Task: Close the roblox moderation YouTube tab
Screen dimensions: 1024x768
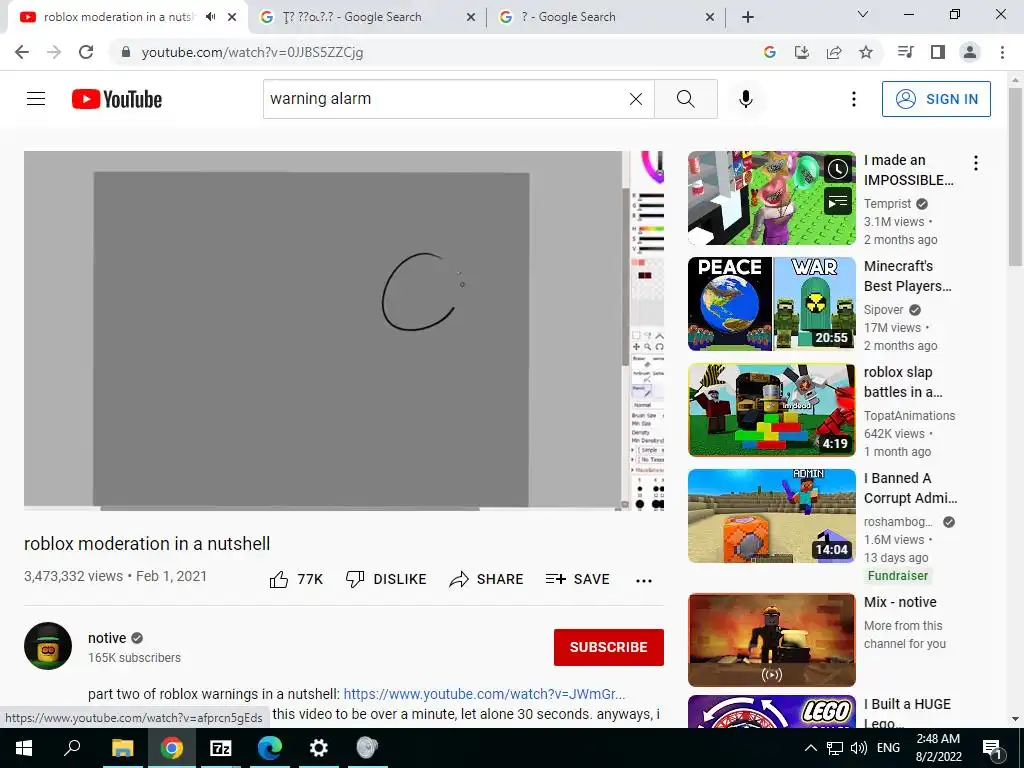Action: pos(232,17)
